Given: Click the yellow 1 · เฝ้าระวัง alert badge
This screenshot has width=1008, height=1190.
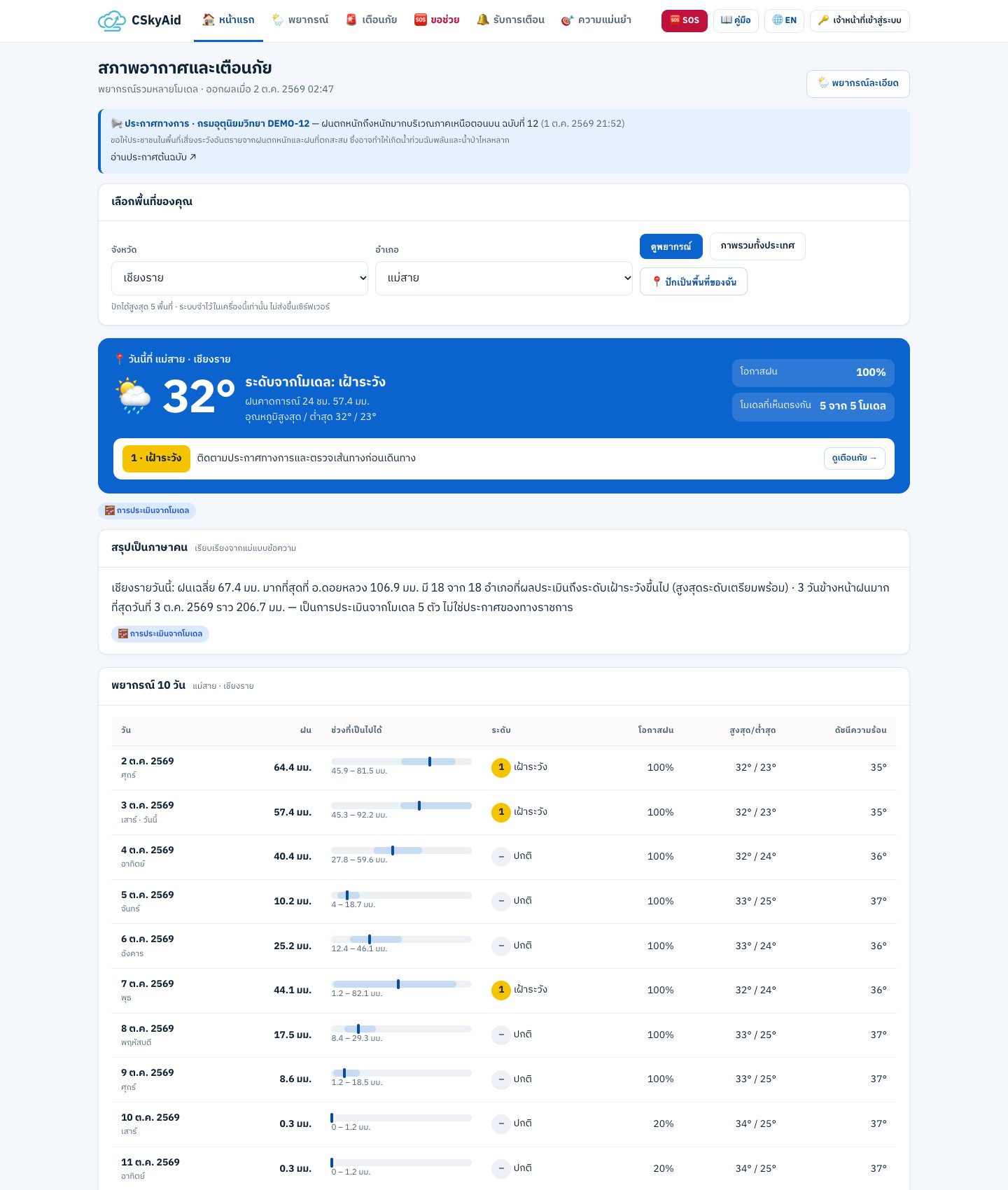Looking at the screenshot, I should (x=156, y=458).
